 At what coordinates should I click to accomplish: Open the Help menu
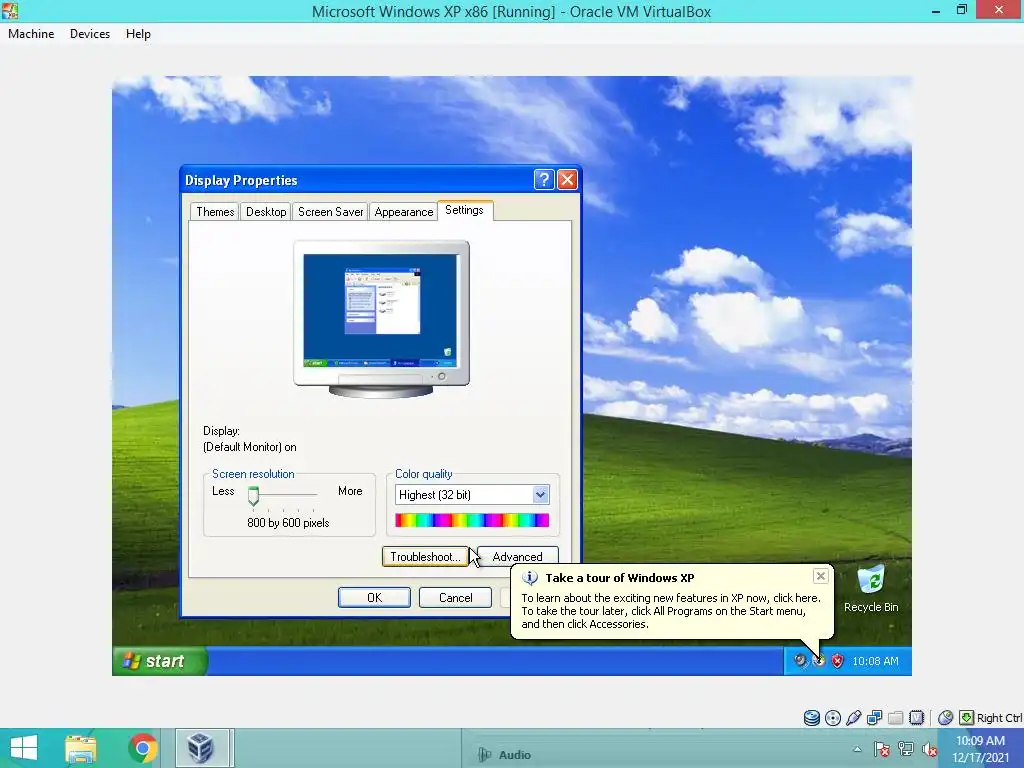pyautogui.click(x=138, y=34)
